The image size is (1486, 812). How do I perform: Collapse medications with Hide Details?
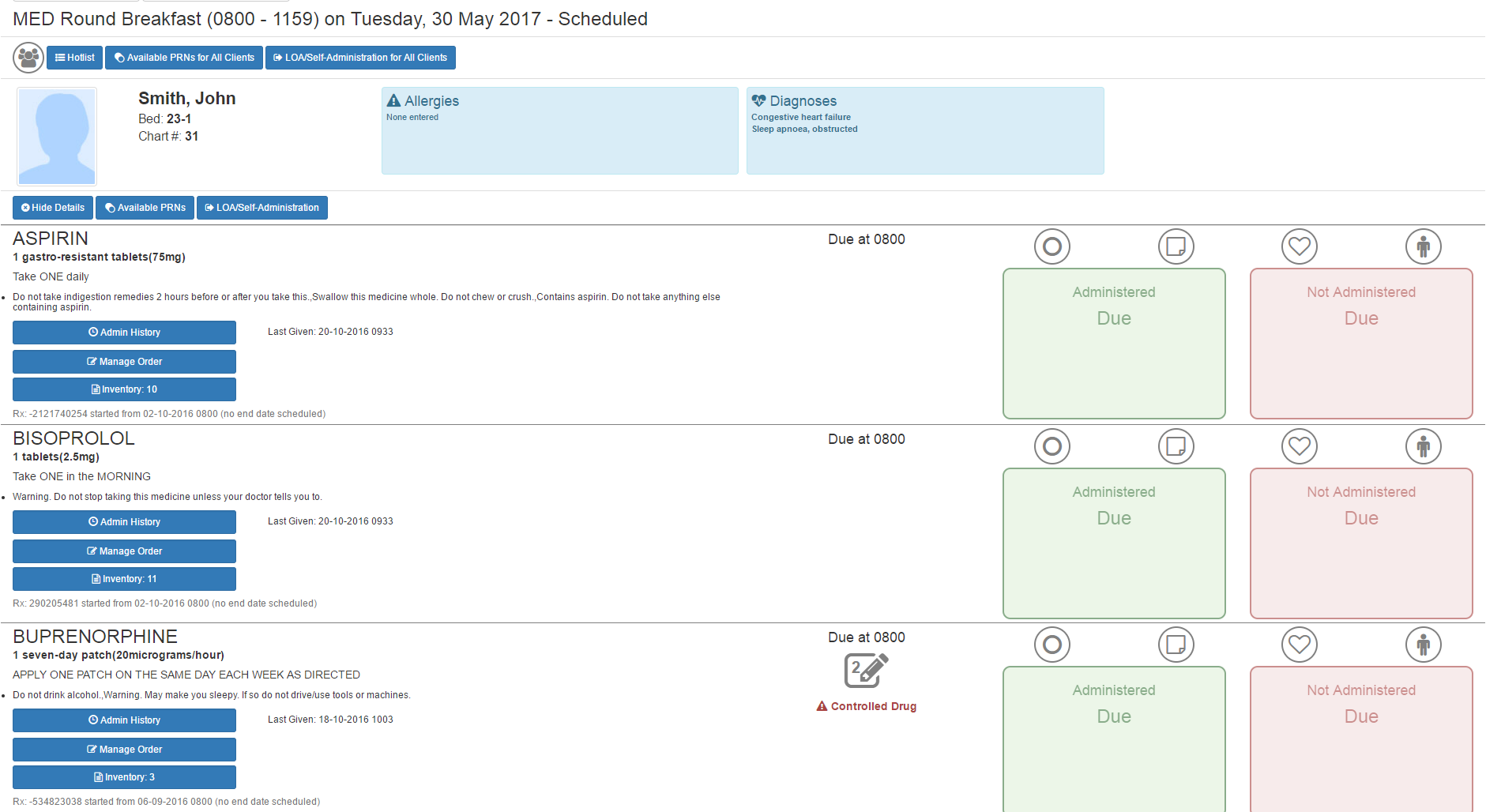point(53,208)
